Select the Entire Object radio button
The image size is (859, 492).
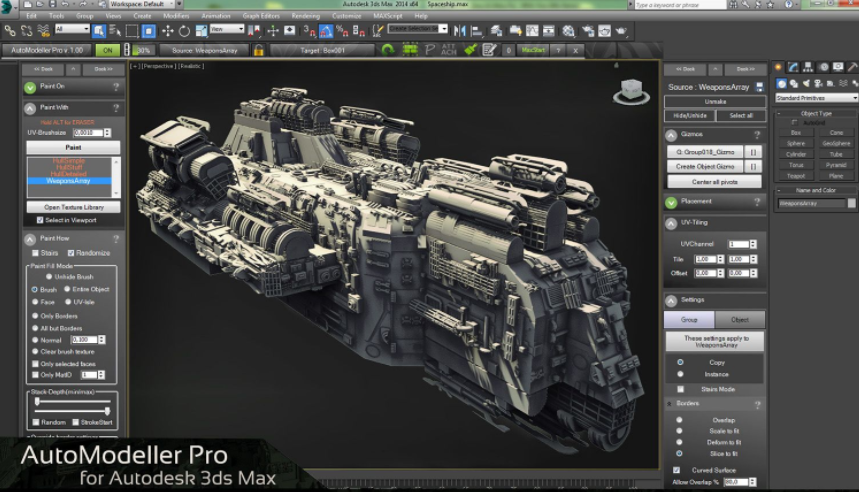[x=68, y=289]
